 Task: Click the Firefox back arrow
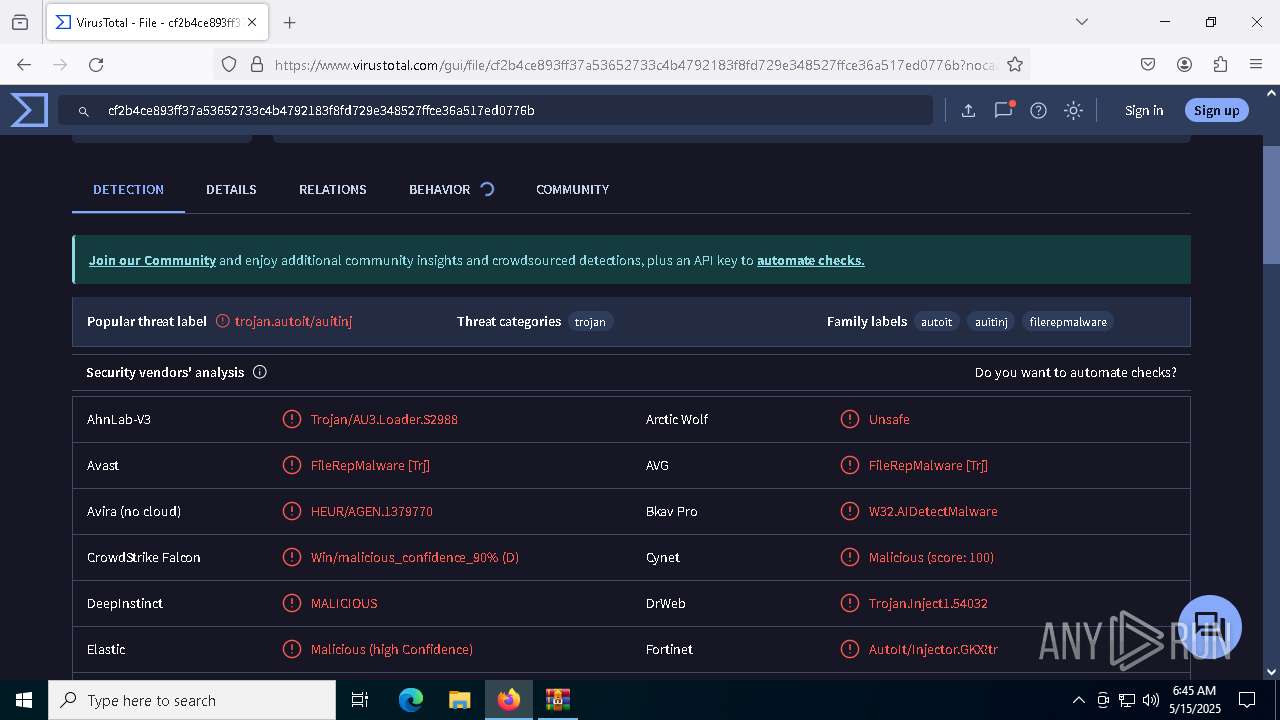point(24,64)
